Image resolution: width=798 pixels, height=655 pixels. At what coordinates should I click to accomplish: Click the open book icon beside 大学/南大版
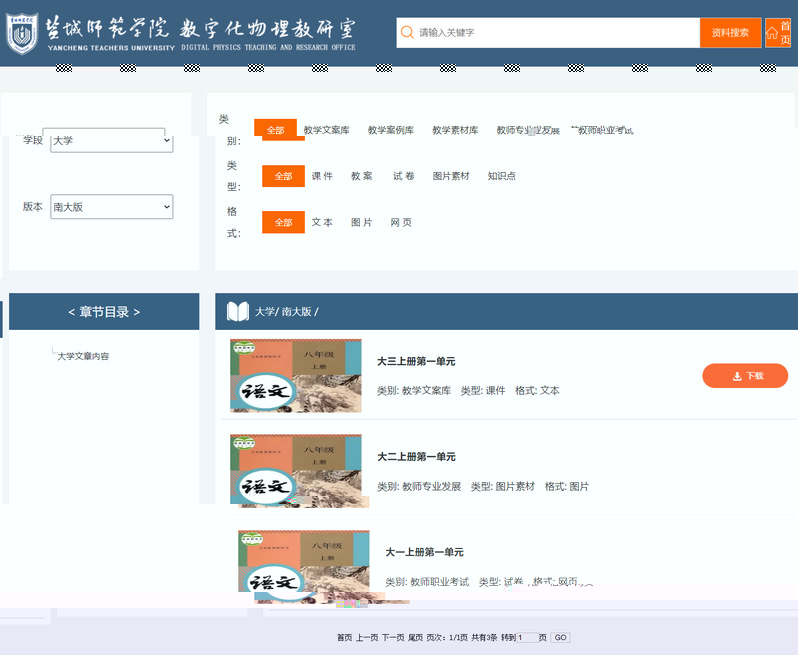238,312
